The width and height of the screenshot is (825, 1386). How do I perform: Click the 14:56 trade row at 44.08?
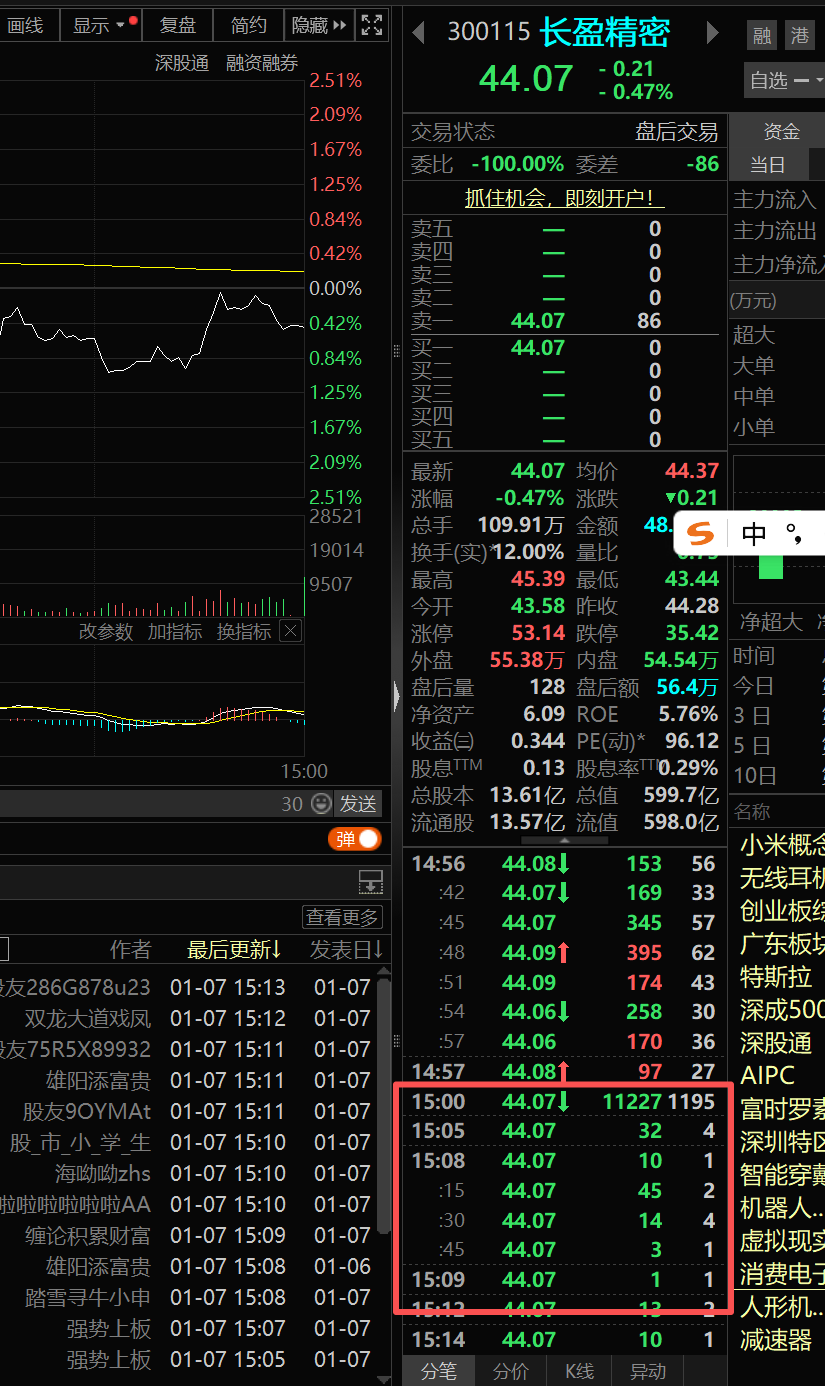point(564,863)
